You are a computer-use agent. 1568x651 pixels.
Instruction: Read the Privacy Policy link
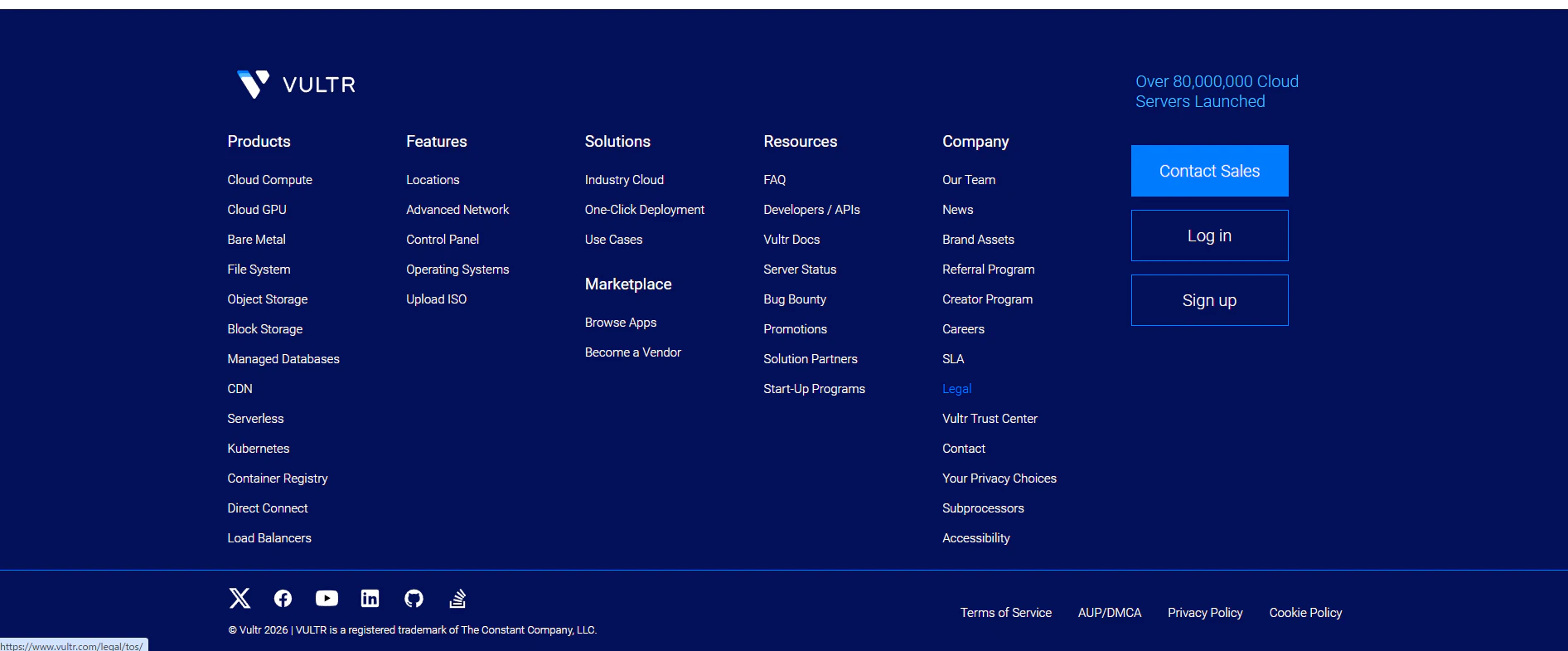coord(1206,613)
